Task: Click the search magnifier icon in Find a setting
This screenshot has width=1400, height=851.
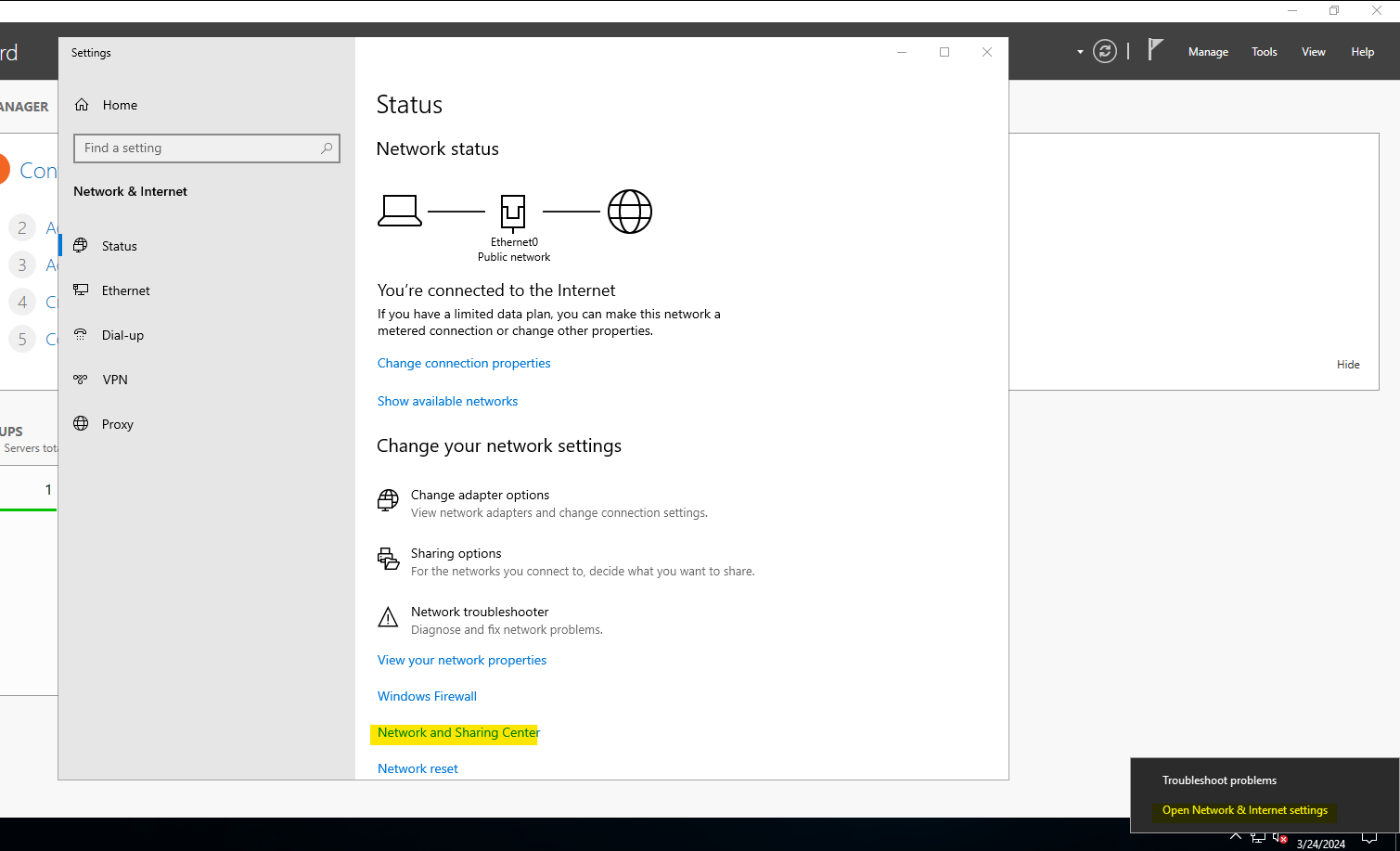Action: pyautogui.click(x=327, y=148)
